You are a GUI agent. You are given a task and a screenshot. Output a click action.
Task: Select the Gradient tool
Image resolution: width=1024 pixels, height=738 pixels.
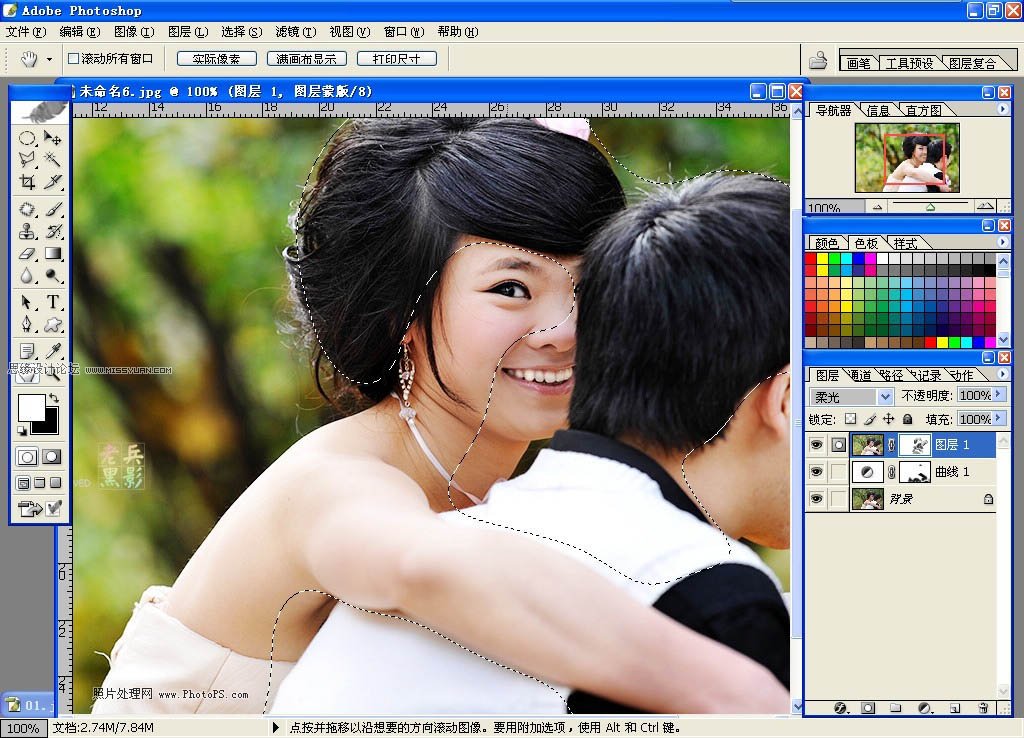pos(52,255)
